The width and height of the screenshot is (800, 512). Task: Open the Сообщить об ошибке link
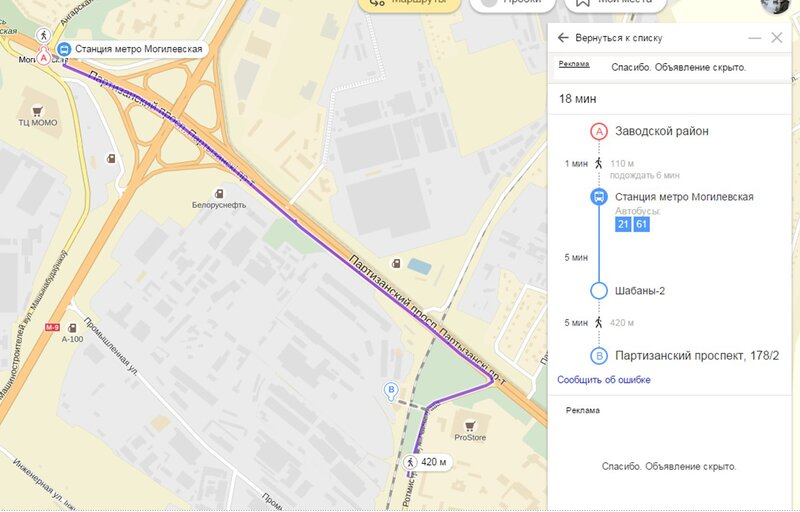tap(604, 379)
